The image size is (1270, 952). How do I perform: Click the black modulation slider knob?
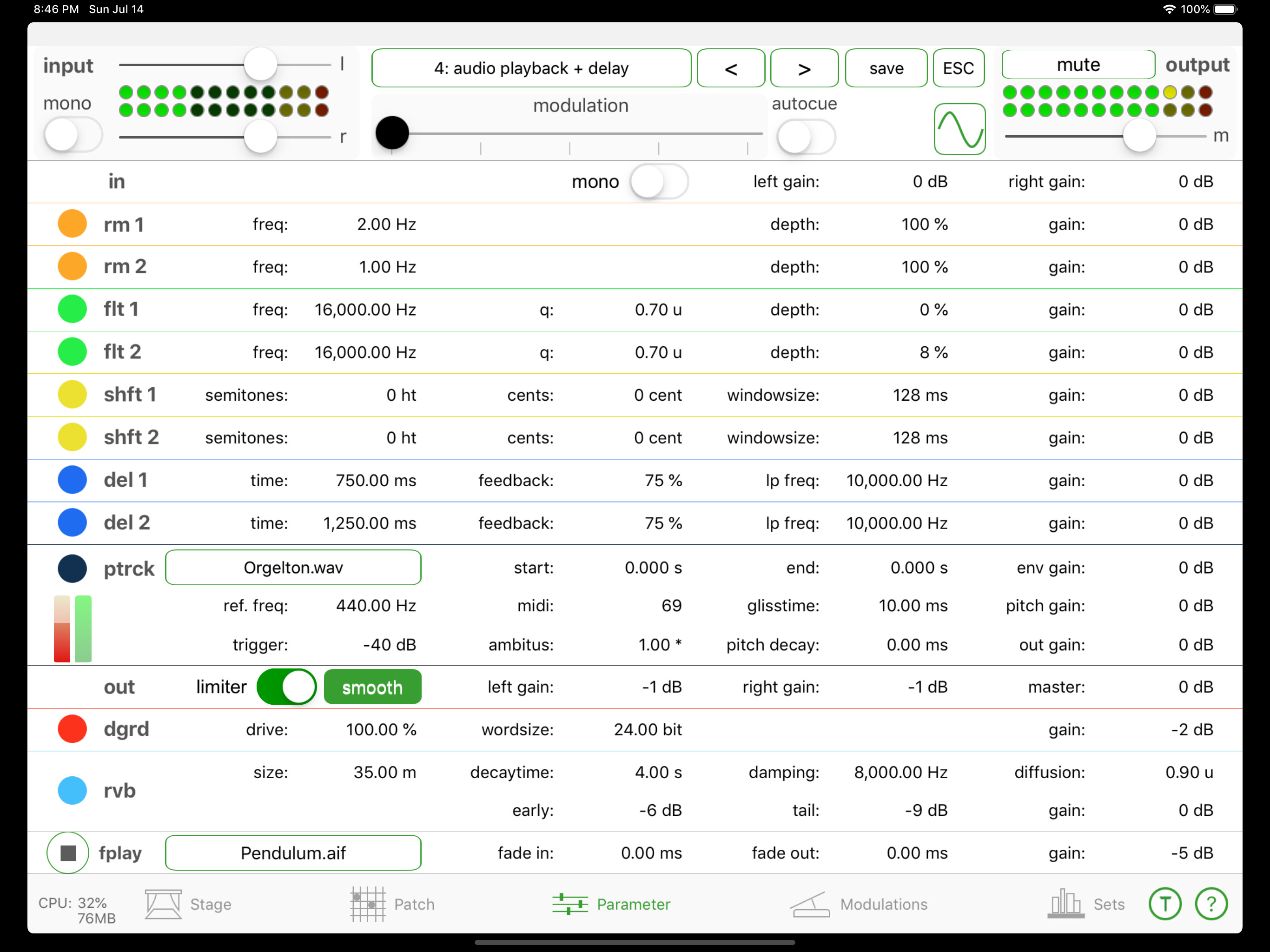392,133
